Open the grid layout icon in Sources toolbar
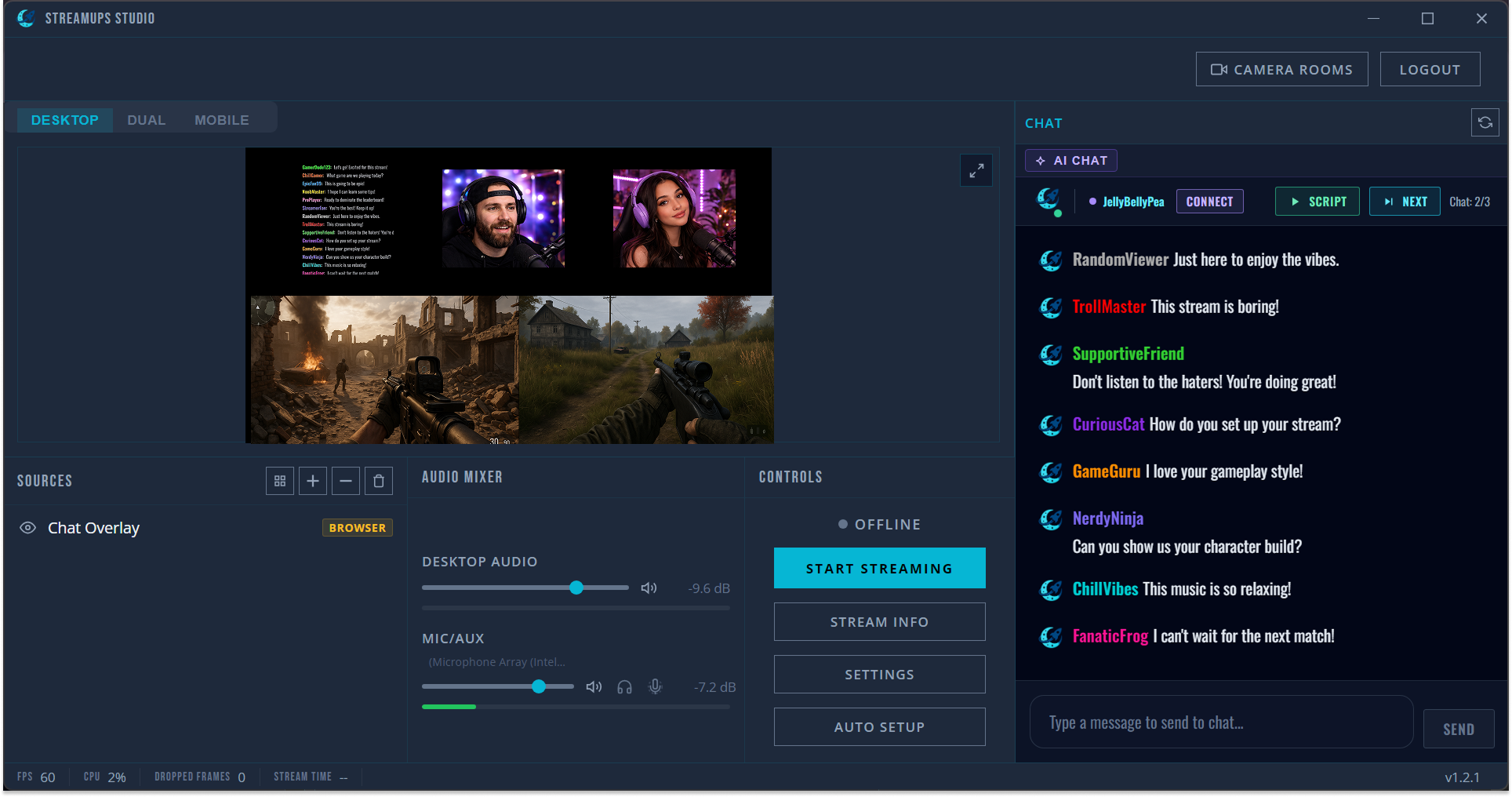The height and width of the screenshot is (797, 1512). [x=280, y=480]
